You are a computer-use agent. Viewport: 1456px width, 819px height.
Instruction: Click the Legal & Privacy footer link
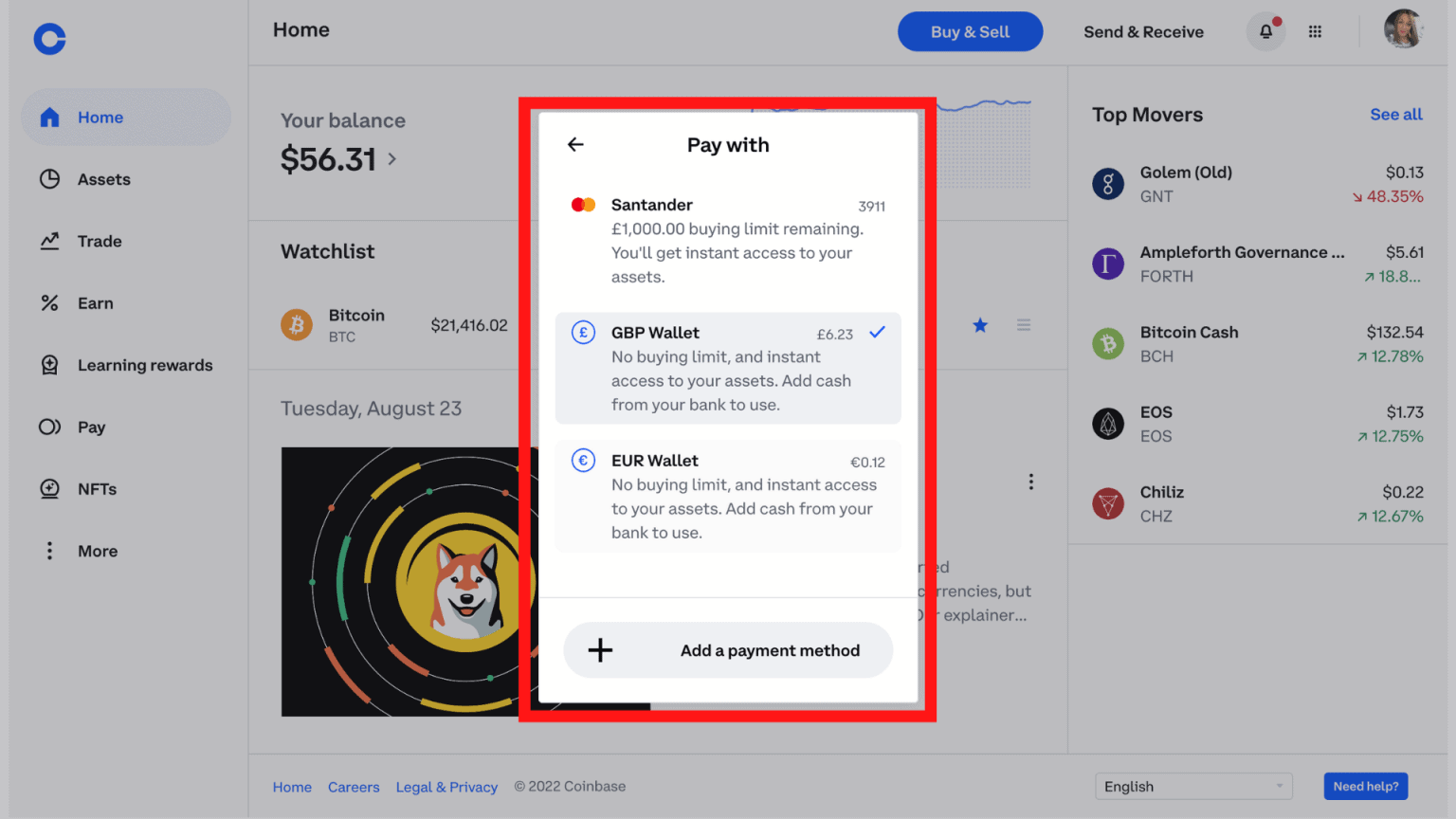click(446, 787)
